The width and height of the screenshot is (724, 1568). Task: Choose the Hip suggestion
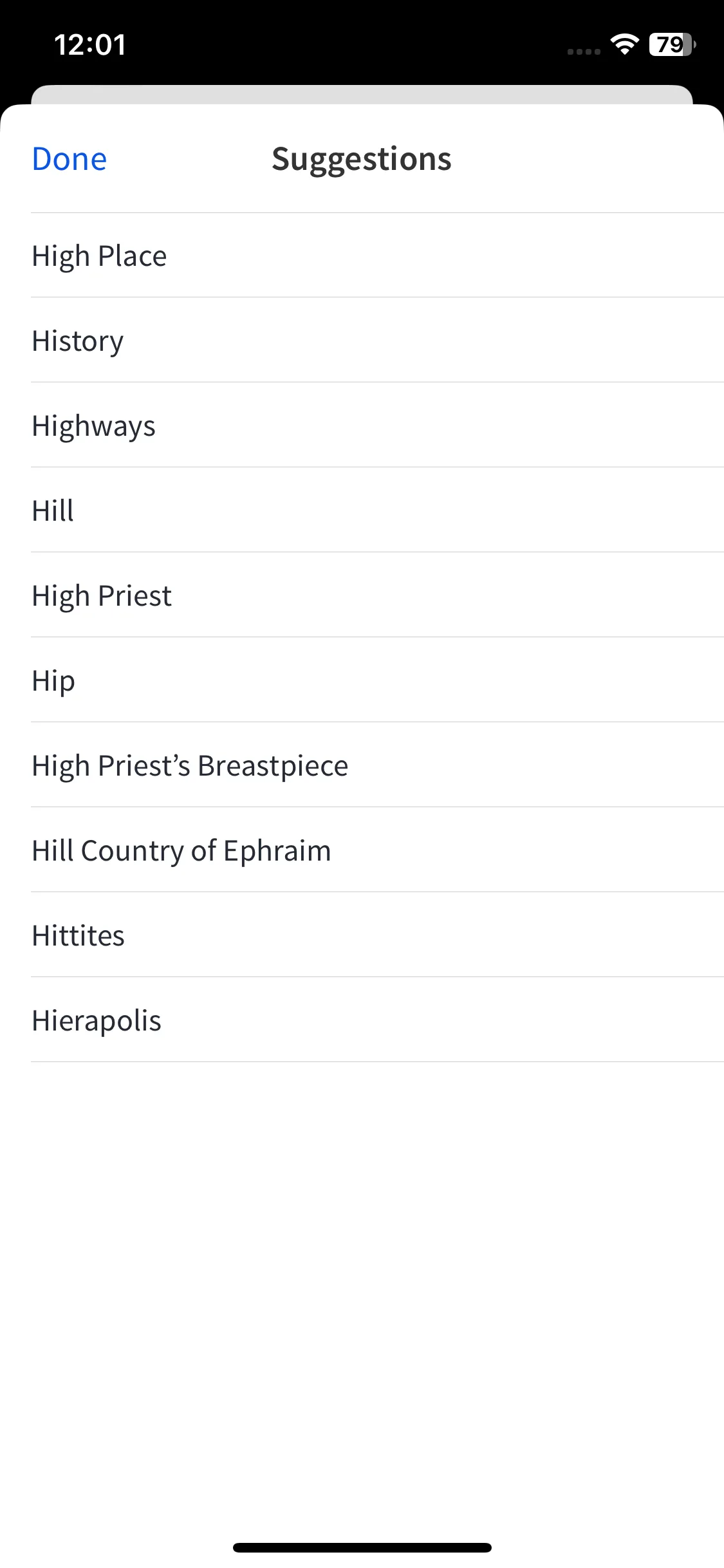pos(377,680)
